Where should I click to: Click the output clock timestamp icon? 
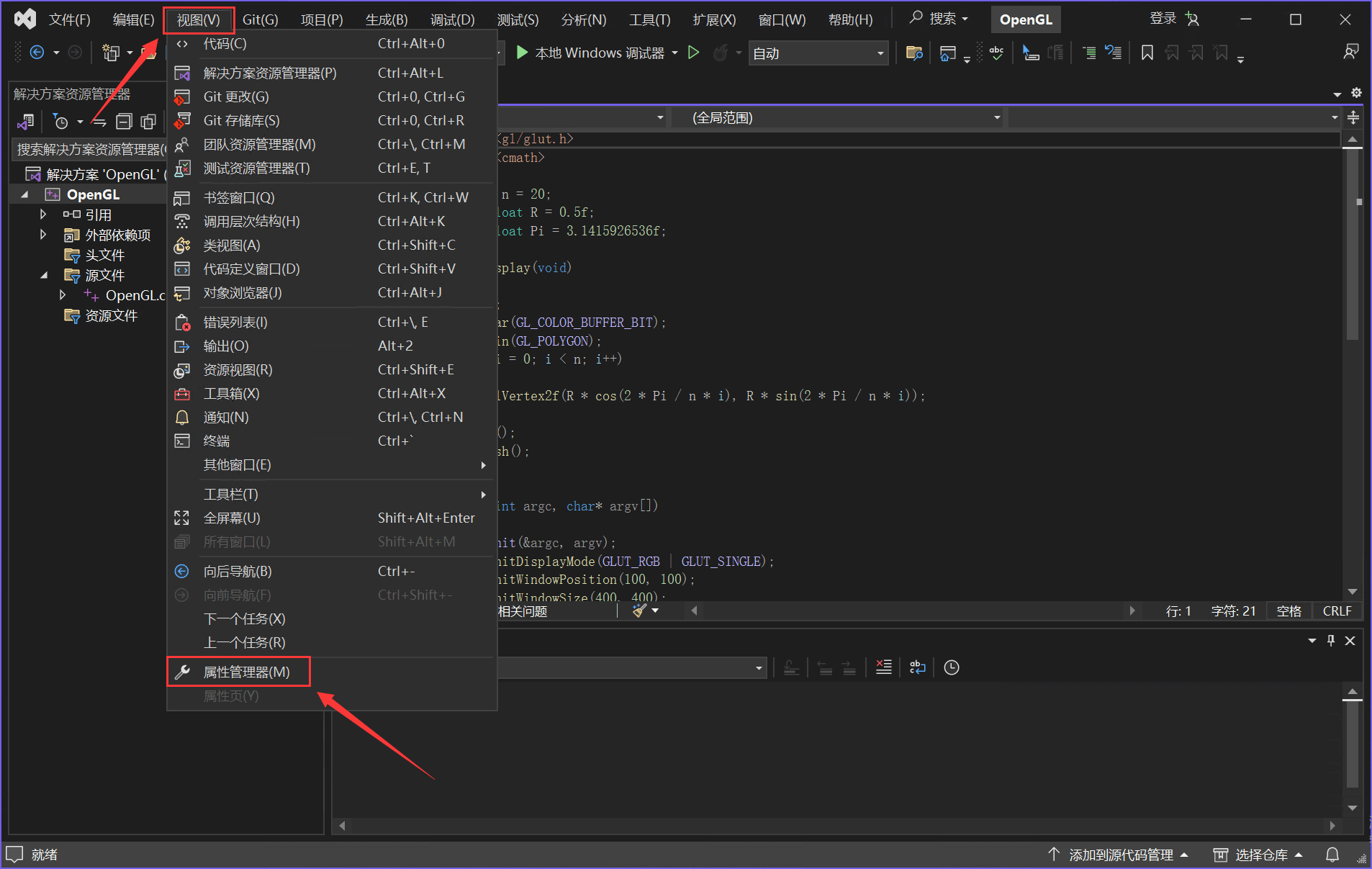pyautogui.click(x=952, y=667)
